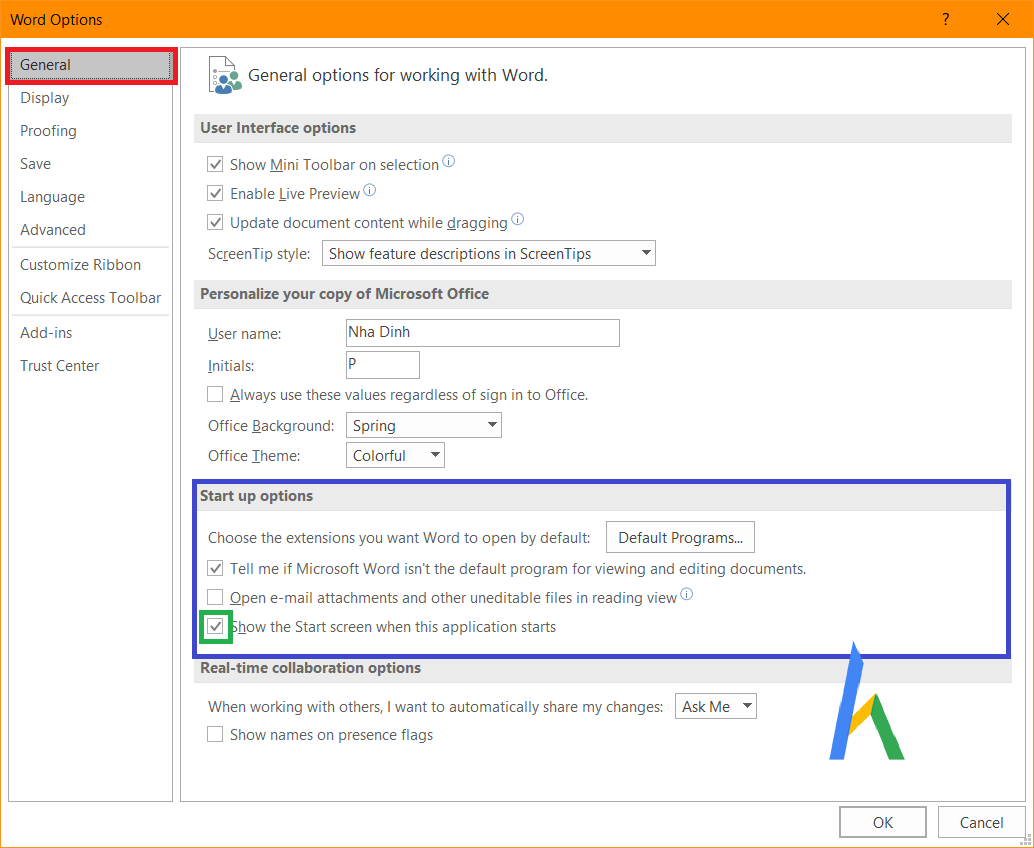Click info icon beside reading view option

(x=686, y=595)
